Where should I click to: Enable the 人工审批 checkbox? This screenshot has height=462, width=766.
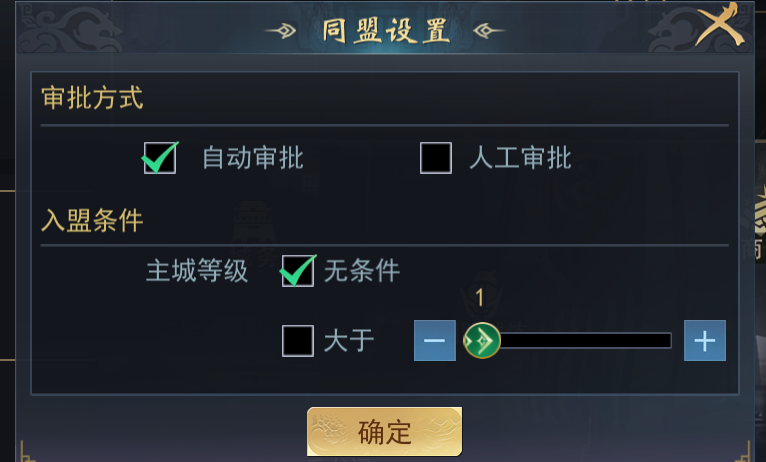click(436, 158)
